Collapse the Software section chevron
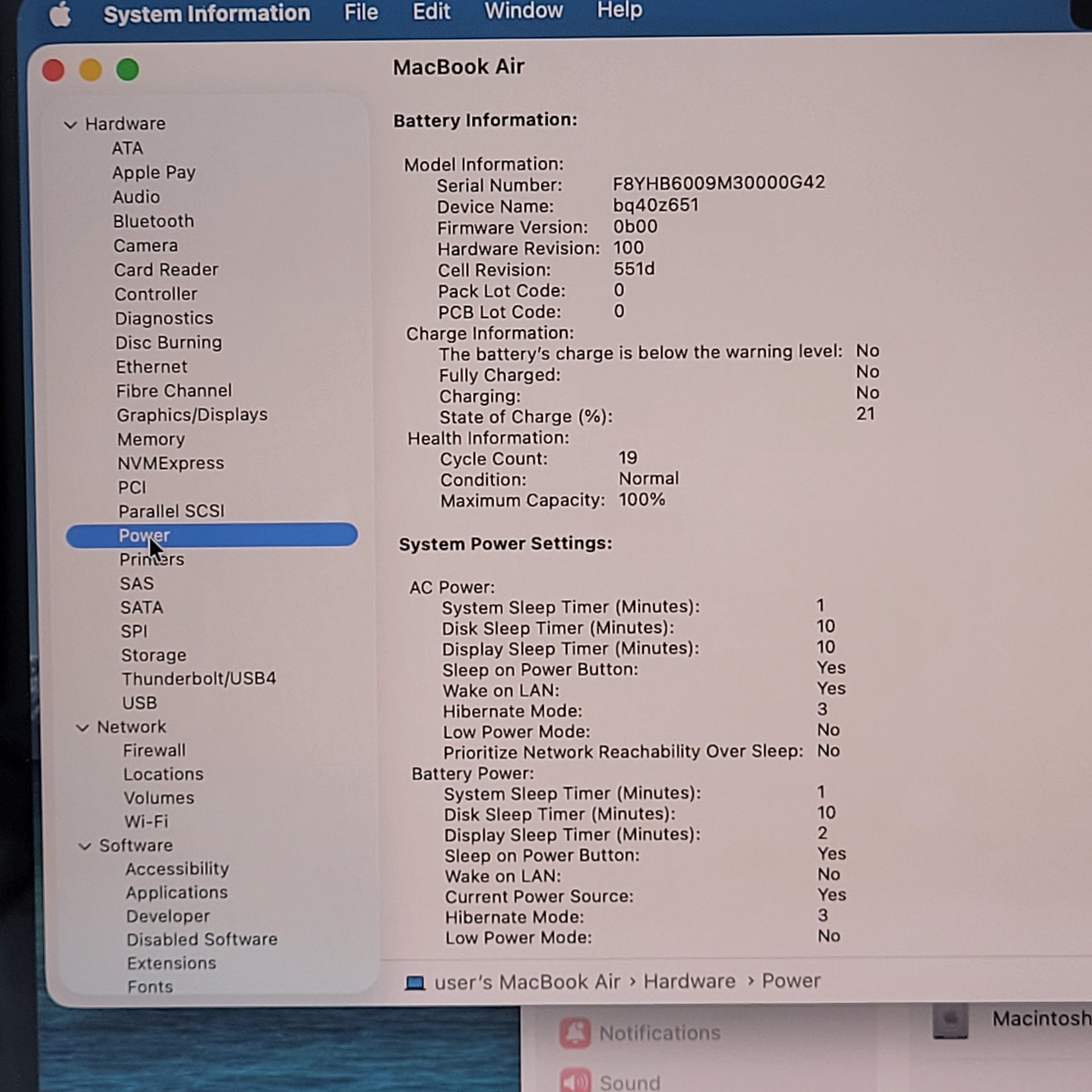Screen dimensions: 1092x1092 tap(85, 846)
